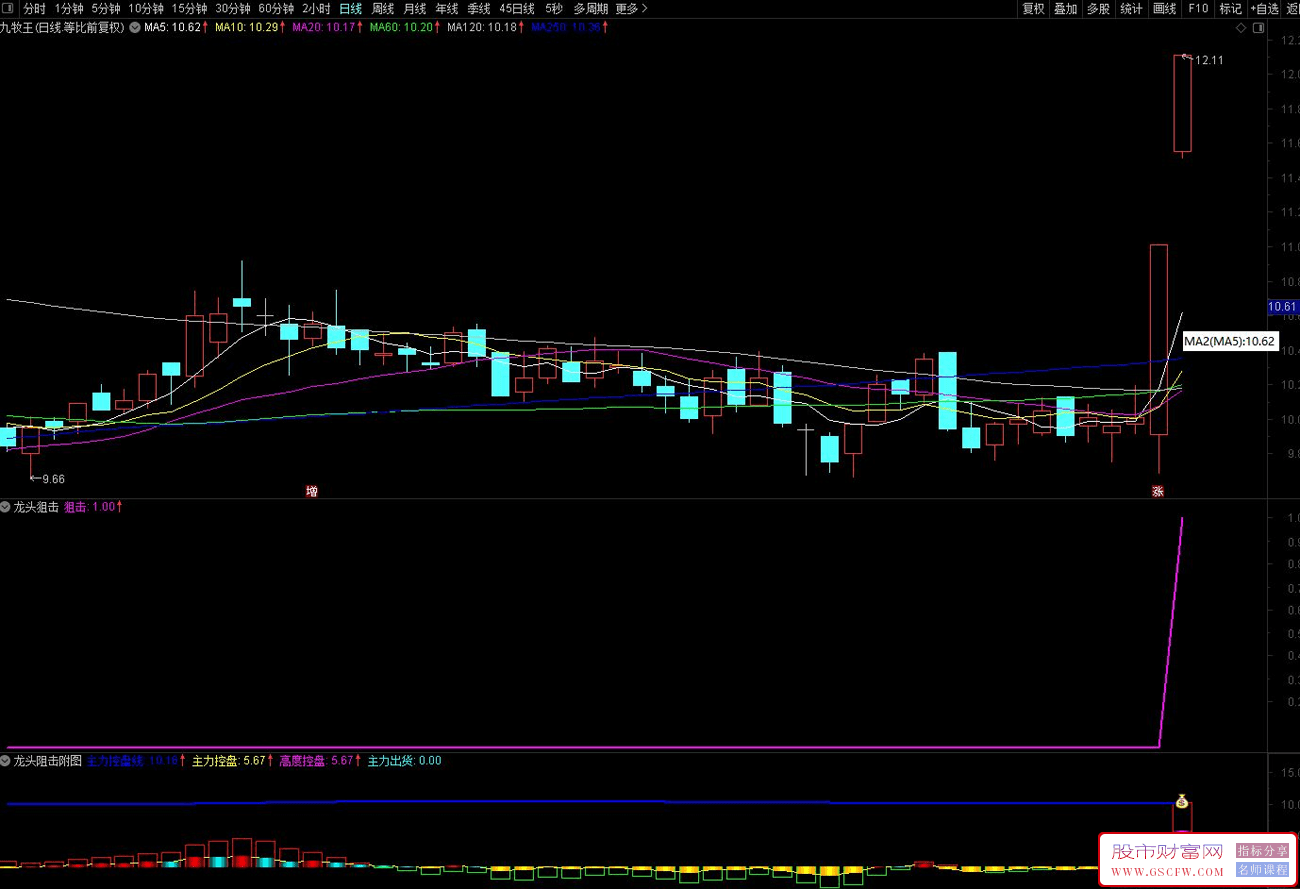Click the 叠加 overlay button

click(1066, 8)
